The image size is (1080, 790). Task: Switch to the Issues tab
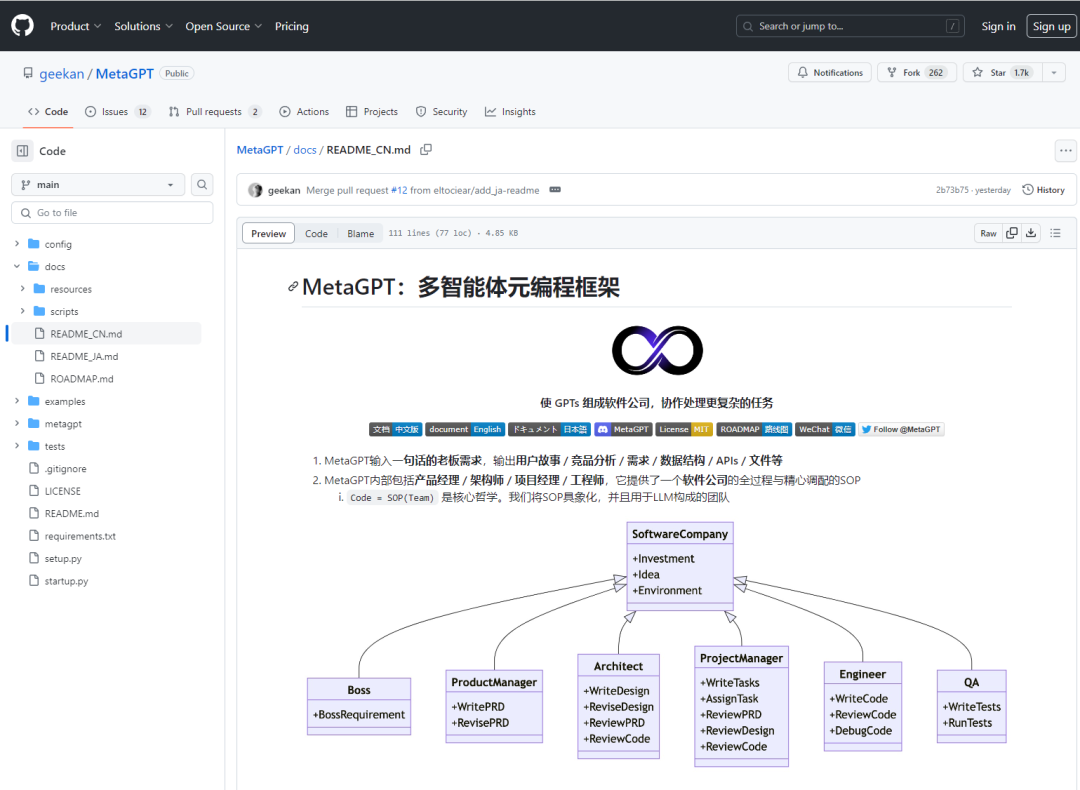point(117,112)
